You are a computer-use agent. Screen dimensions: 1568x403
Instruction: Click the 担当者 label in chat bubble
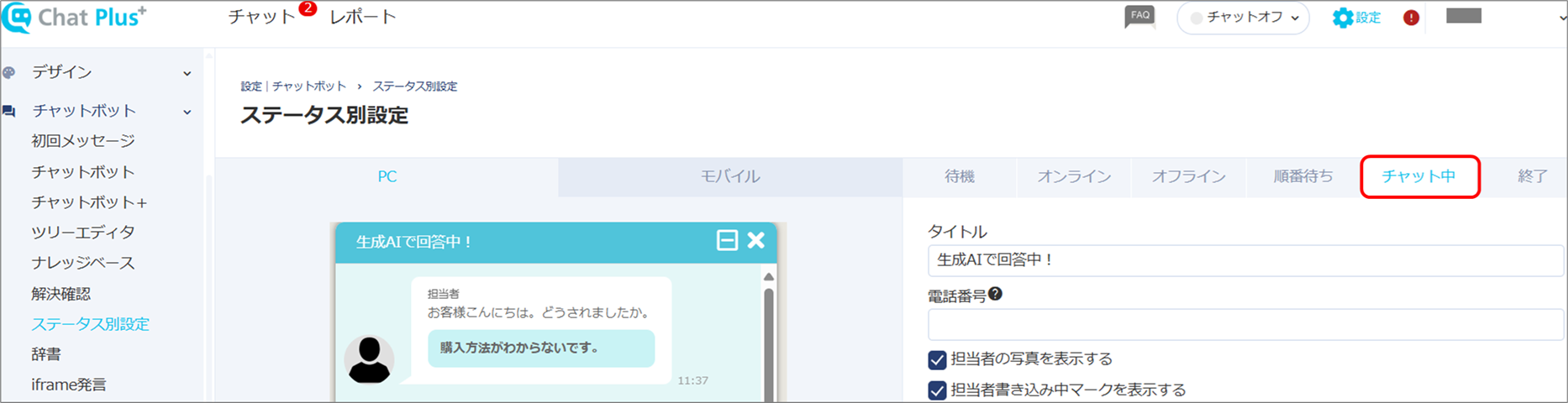443,294
